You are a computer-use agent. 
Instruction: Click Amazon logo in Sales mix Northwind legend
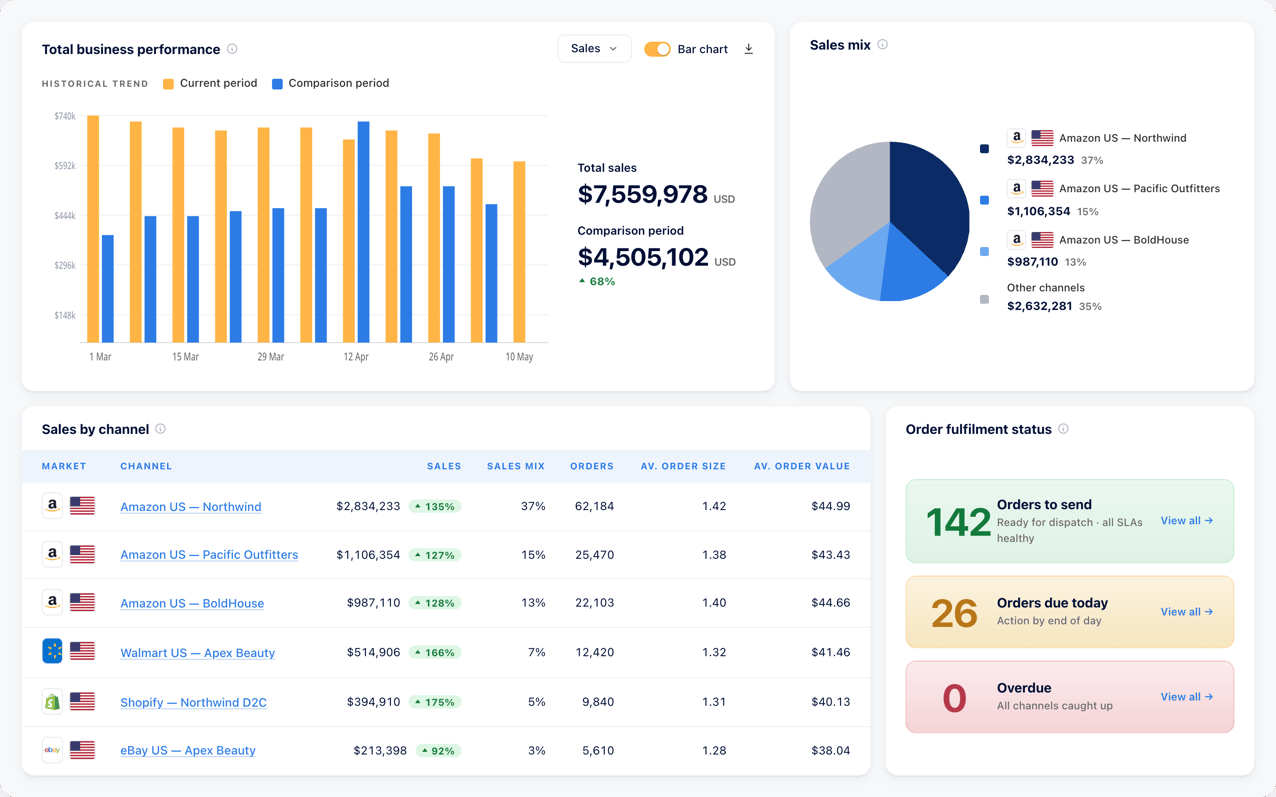tap(1016, 138)
